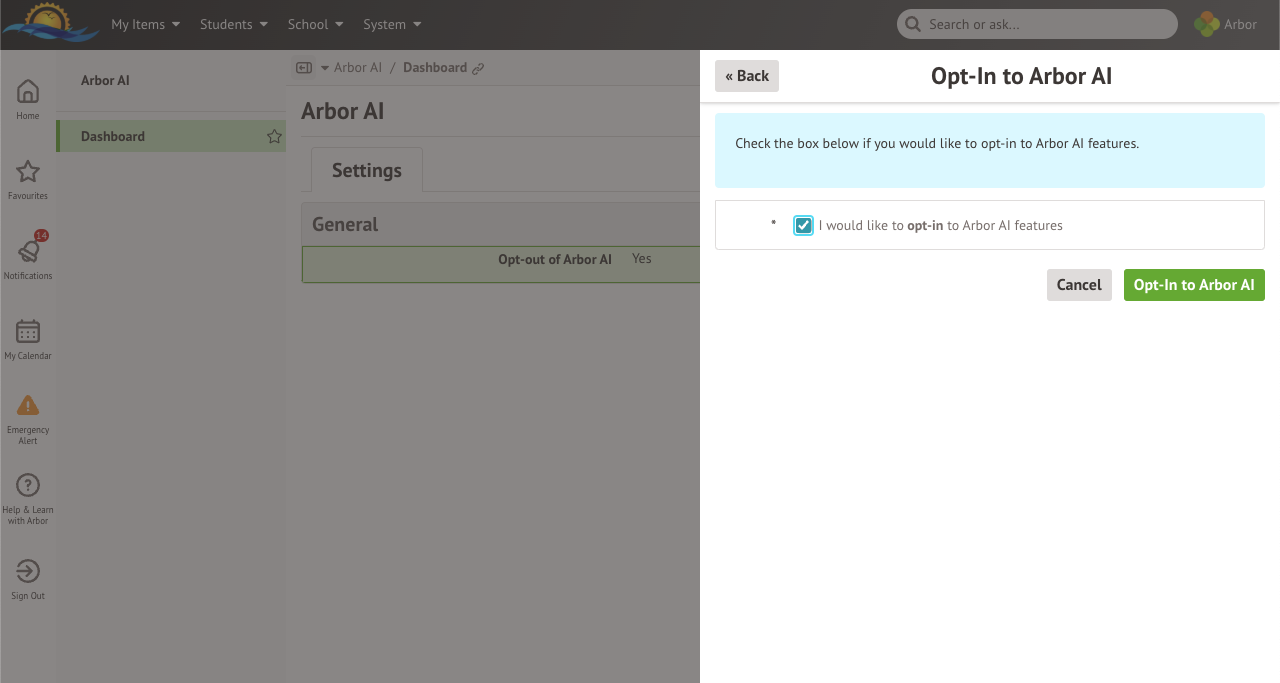Viewport: 1280px width, 683px height.
Task: Open Help & Learn with Arbor
Action: (x=27, y=491)
